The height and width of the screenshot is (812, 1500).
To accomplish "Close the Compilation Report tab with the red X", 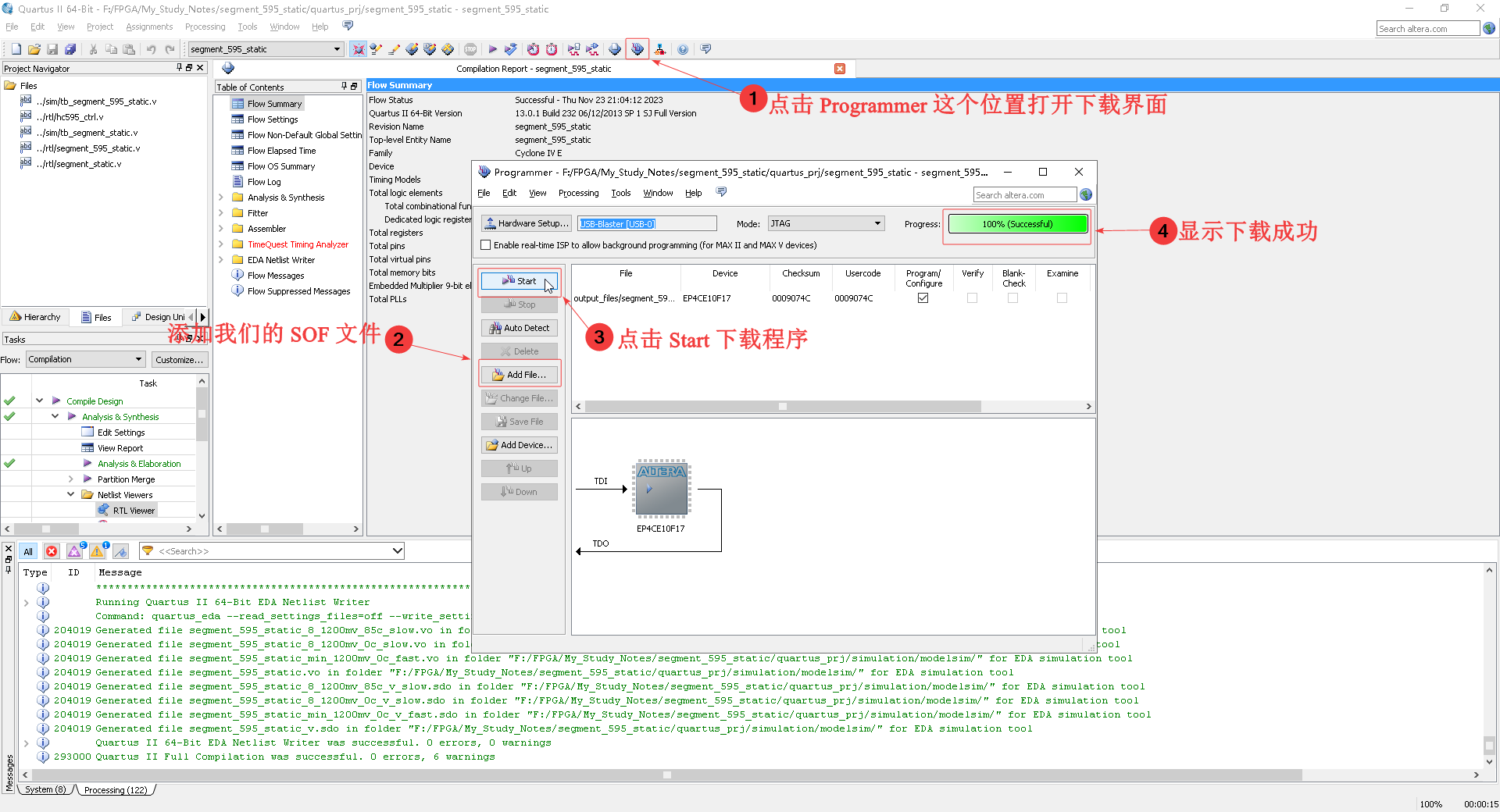I will pyautogui.click(x=840, y=69).
